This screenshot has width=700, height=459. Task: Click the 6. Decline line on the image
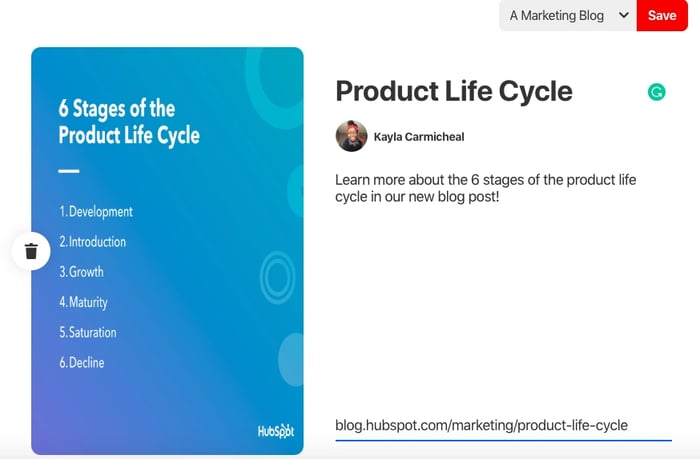82,362
